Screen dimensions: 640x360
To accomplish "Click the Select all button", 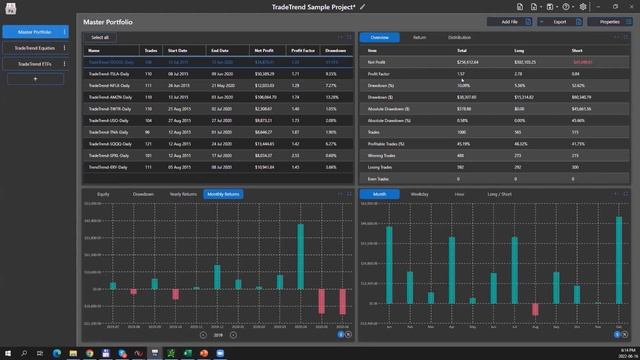I will (x=100, y=38).
